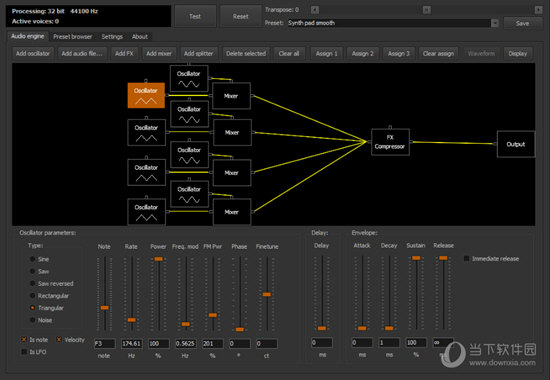Open the About tab
Image resolution: width=550 pixels, height=380 pixels.
point(140,36)
